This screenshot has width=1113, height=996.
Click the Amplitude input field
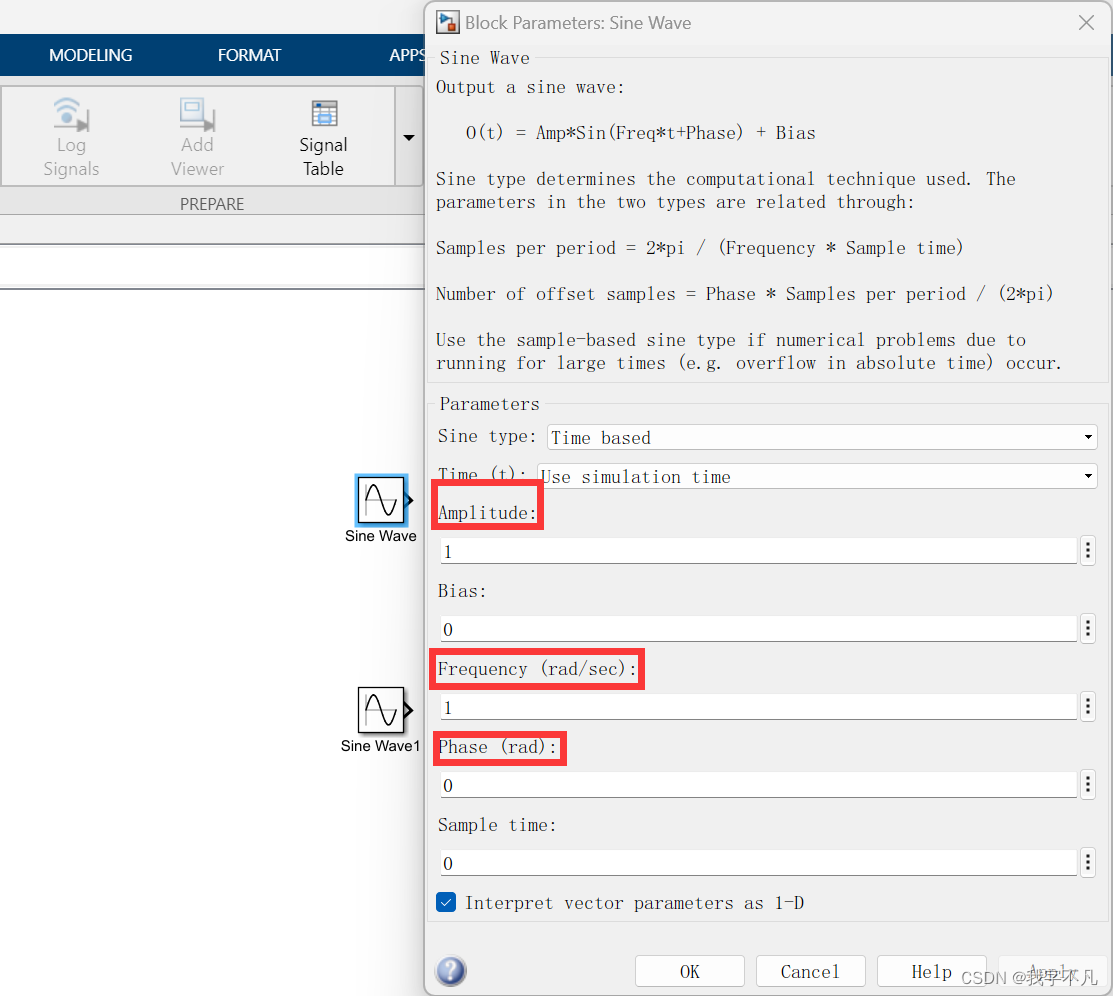tap(759, 552)
